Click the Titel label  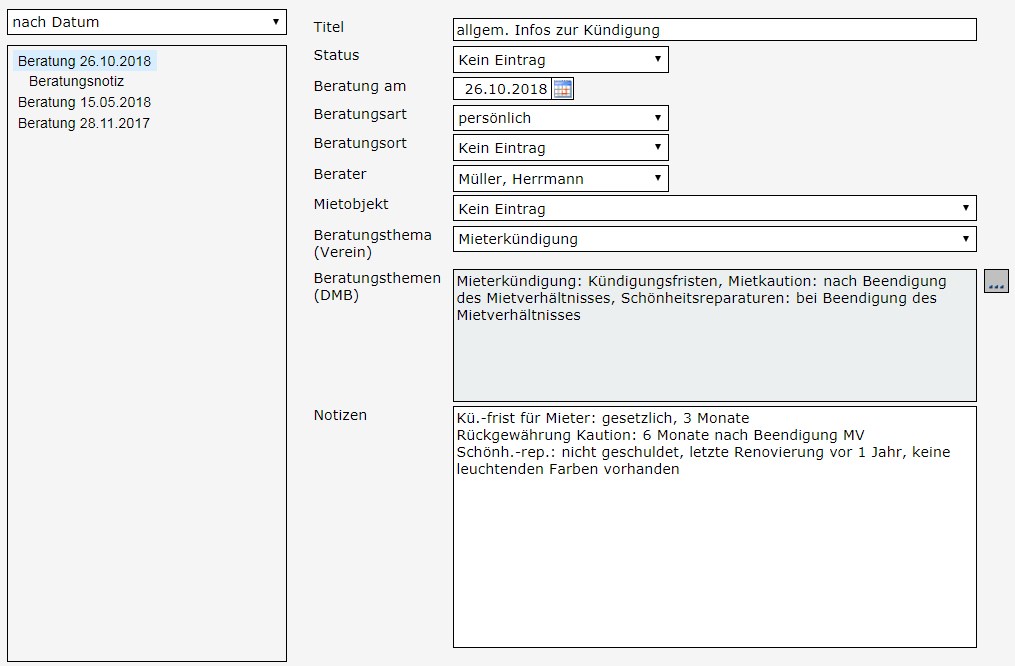[x=329, y=27]
